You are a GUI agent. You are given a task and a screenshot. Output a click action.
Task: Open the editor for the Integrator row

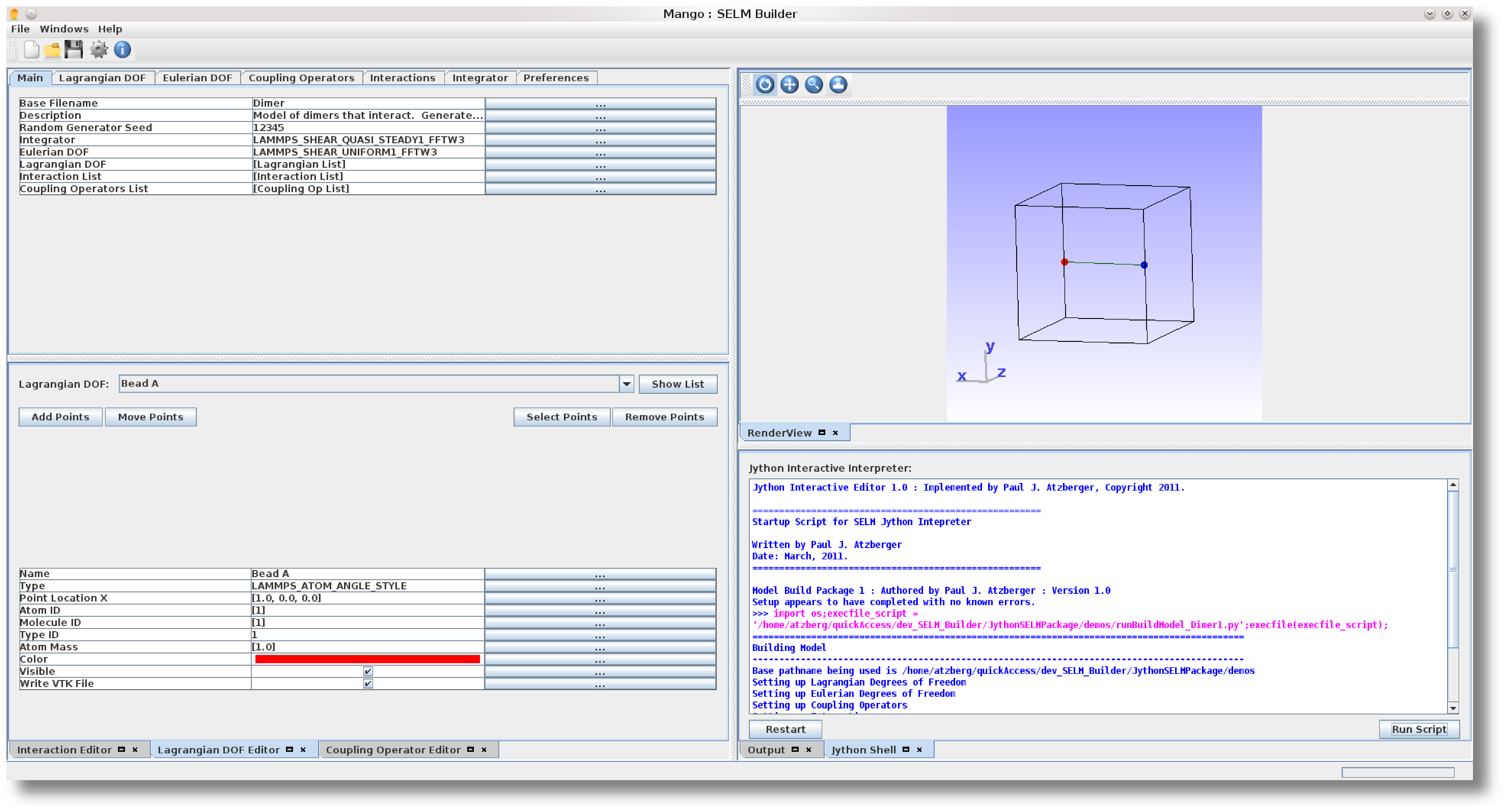pos(600,140)
